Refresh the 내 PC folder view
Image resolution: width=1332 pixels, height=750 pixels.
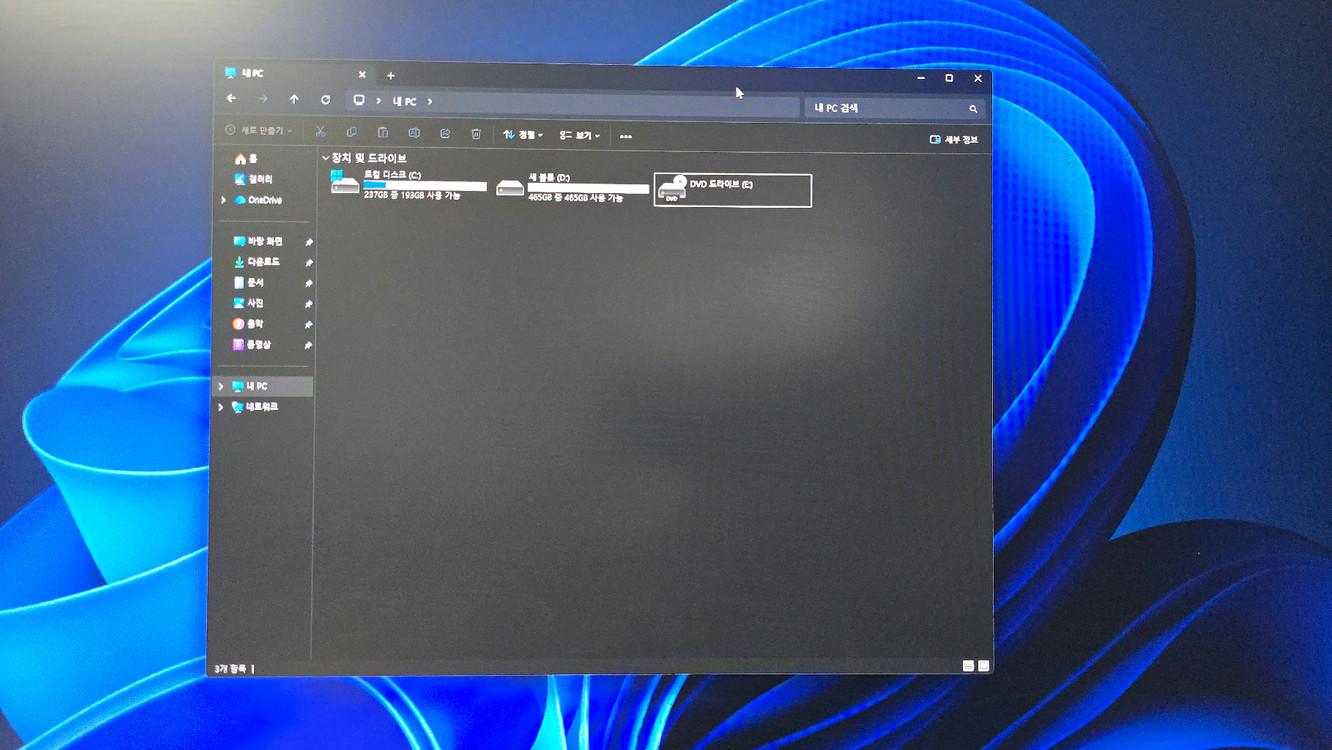coord(325,100)
